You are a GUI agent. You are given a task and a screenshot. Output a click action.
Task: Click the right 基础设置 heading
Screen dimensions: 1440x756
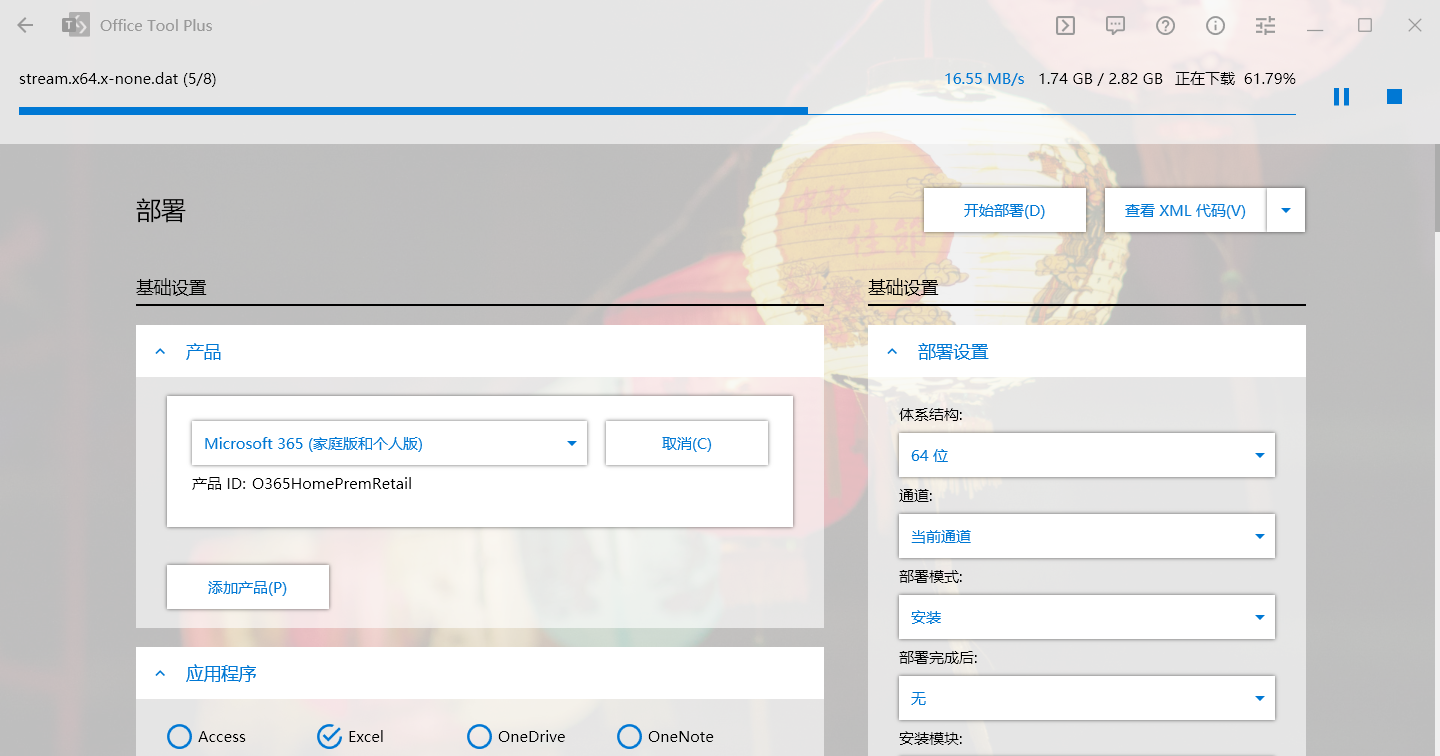(x=903, y=288)
